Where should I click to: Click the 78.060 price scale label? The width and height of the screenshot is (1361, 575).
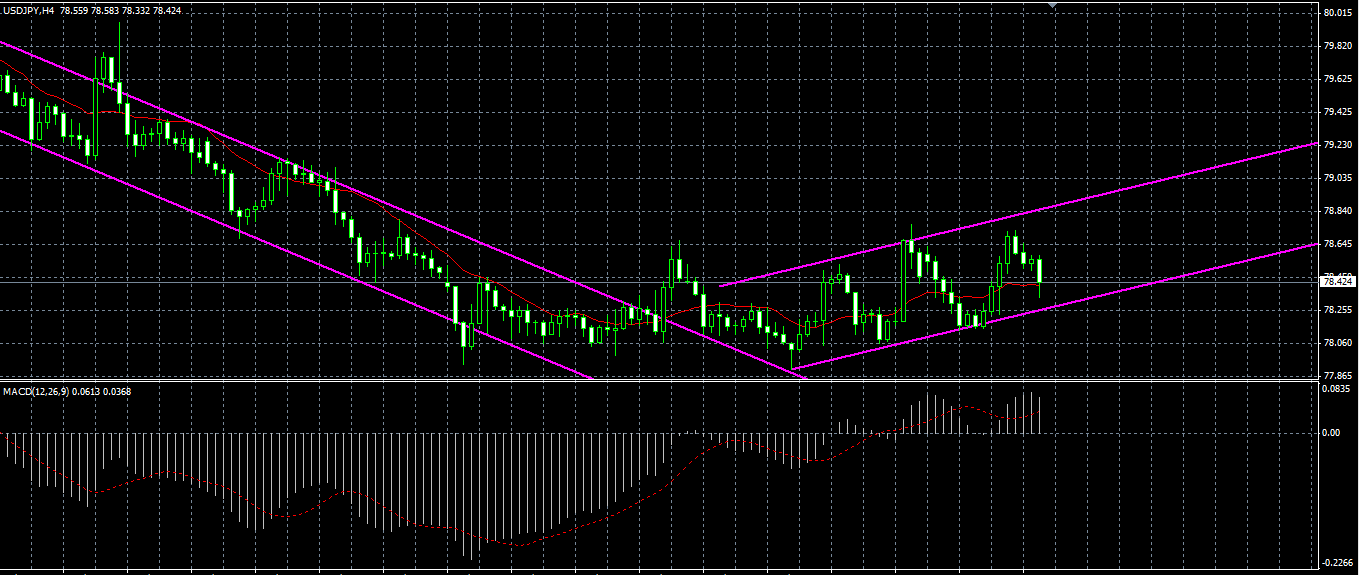(x=1337, y=343)
